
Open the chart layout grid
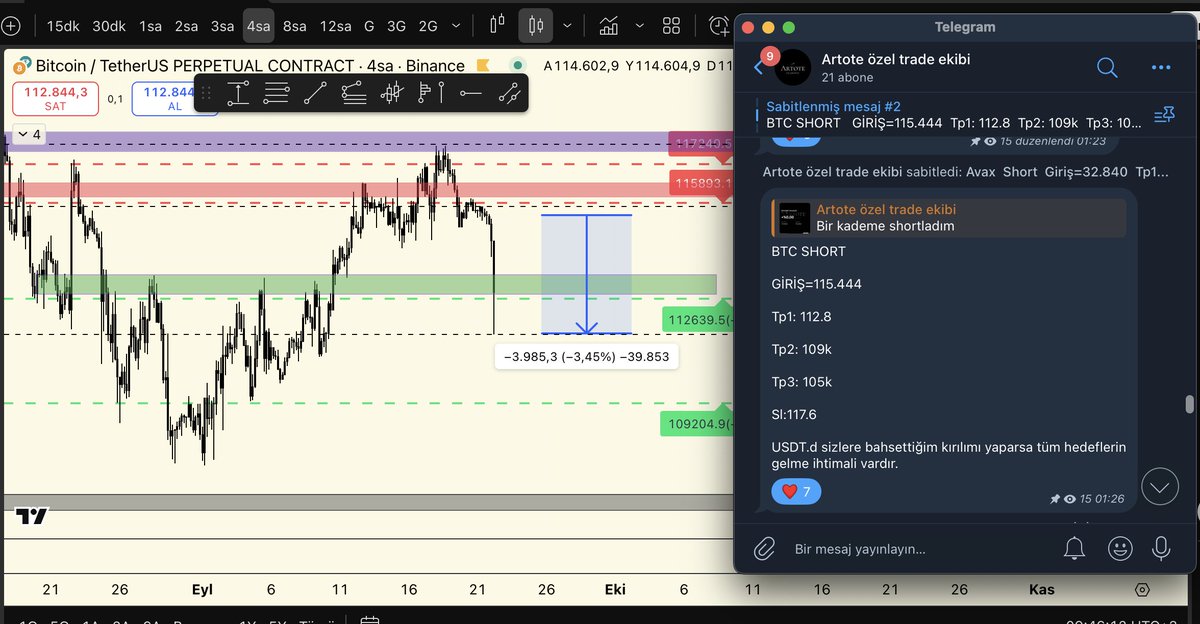pyautogui.click(x=672, y=25)
